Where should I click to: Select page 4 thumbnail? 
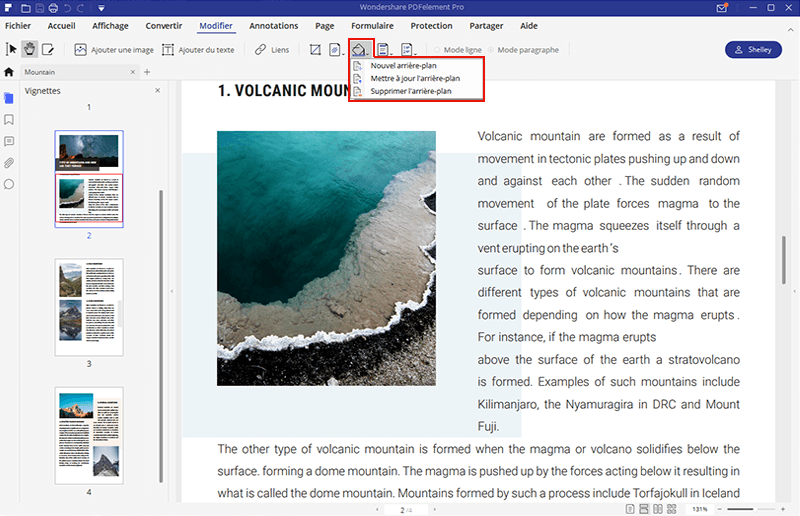point(89,435)
